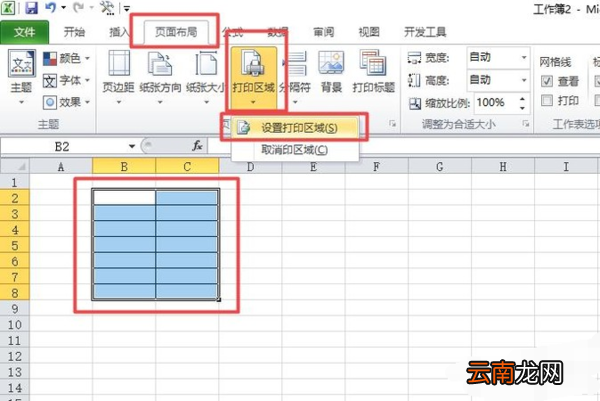Click the Save icon in quick access toolbar

pos(31,8)
